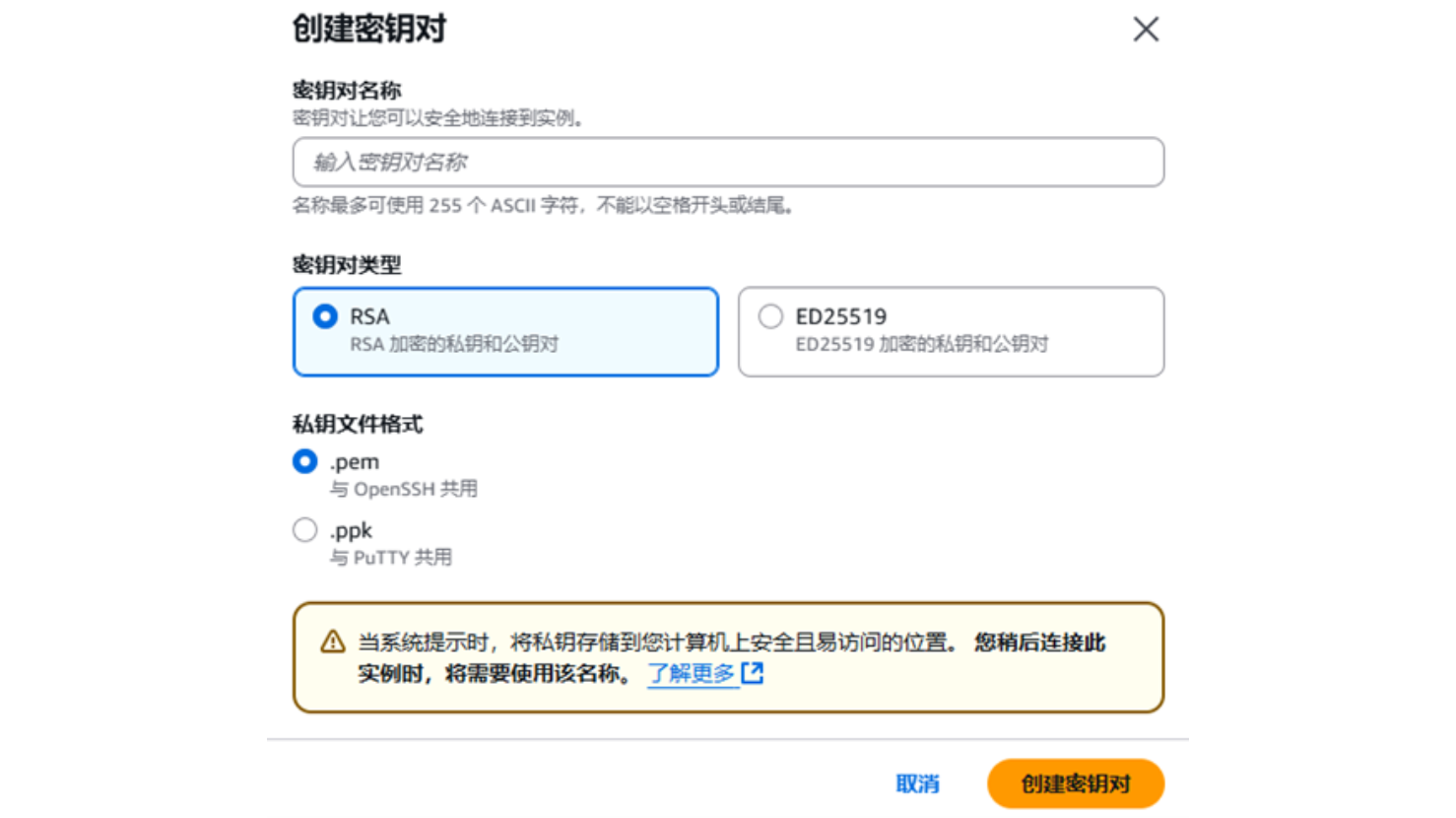Click the 私钥文件格式 section heading

[358, 425]
